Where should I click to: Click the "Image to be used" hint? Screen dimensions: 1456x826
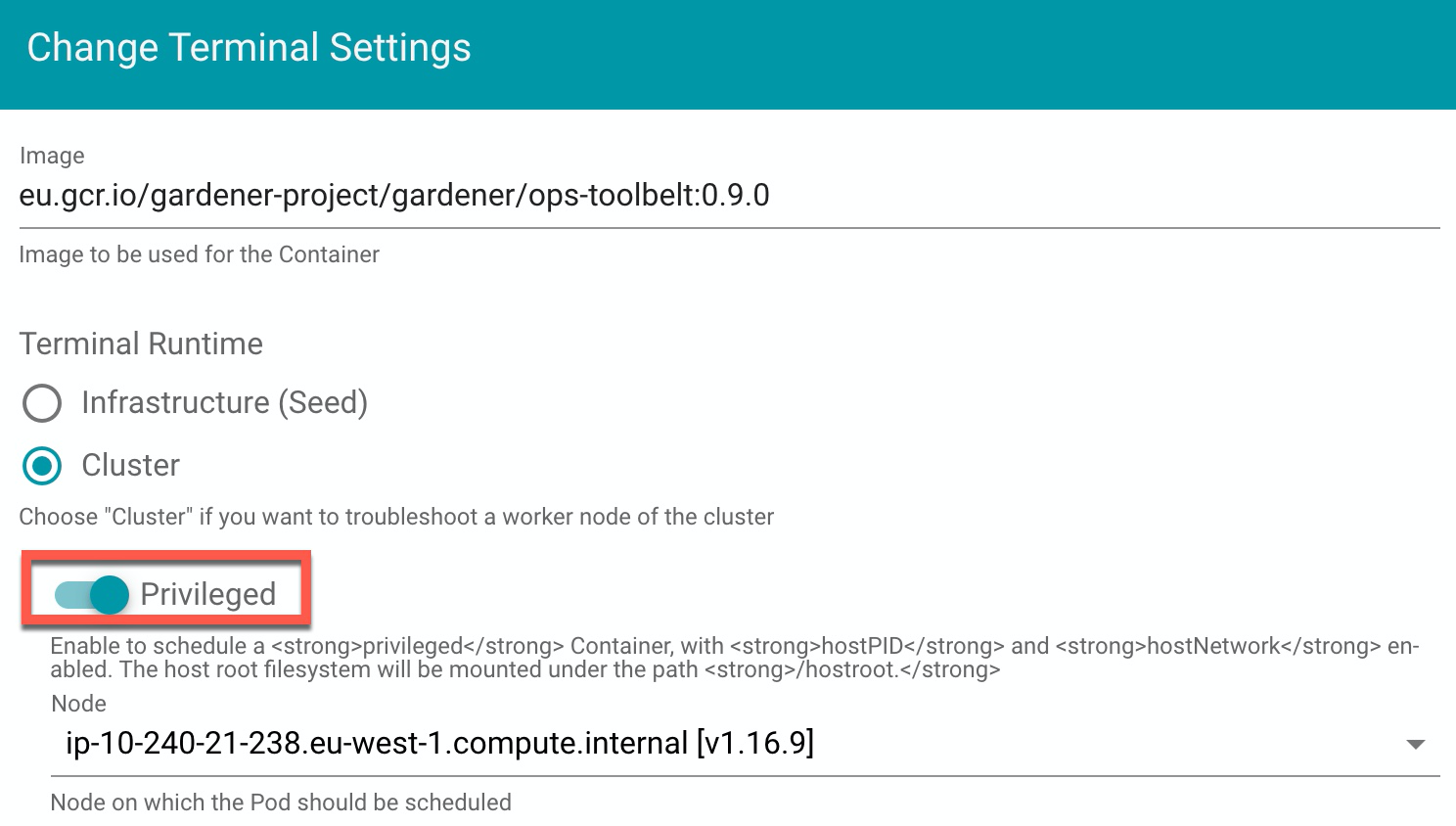[199, 254]
